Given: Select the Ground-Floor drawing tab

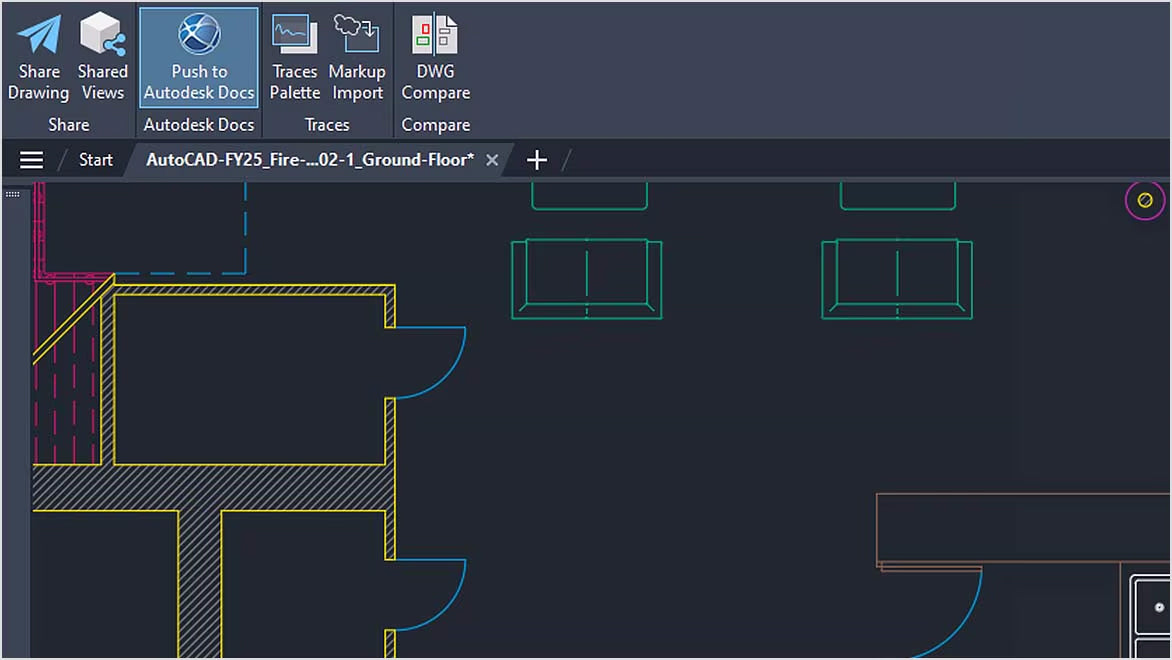Looking at the screenshot, I should point(310,160).
